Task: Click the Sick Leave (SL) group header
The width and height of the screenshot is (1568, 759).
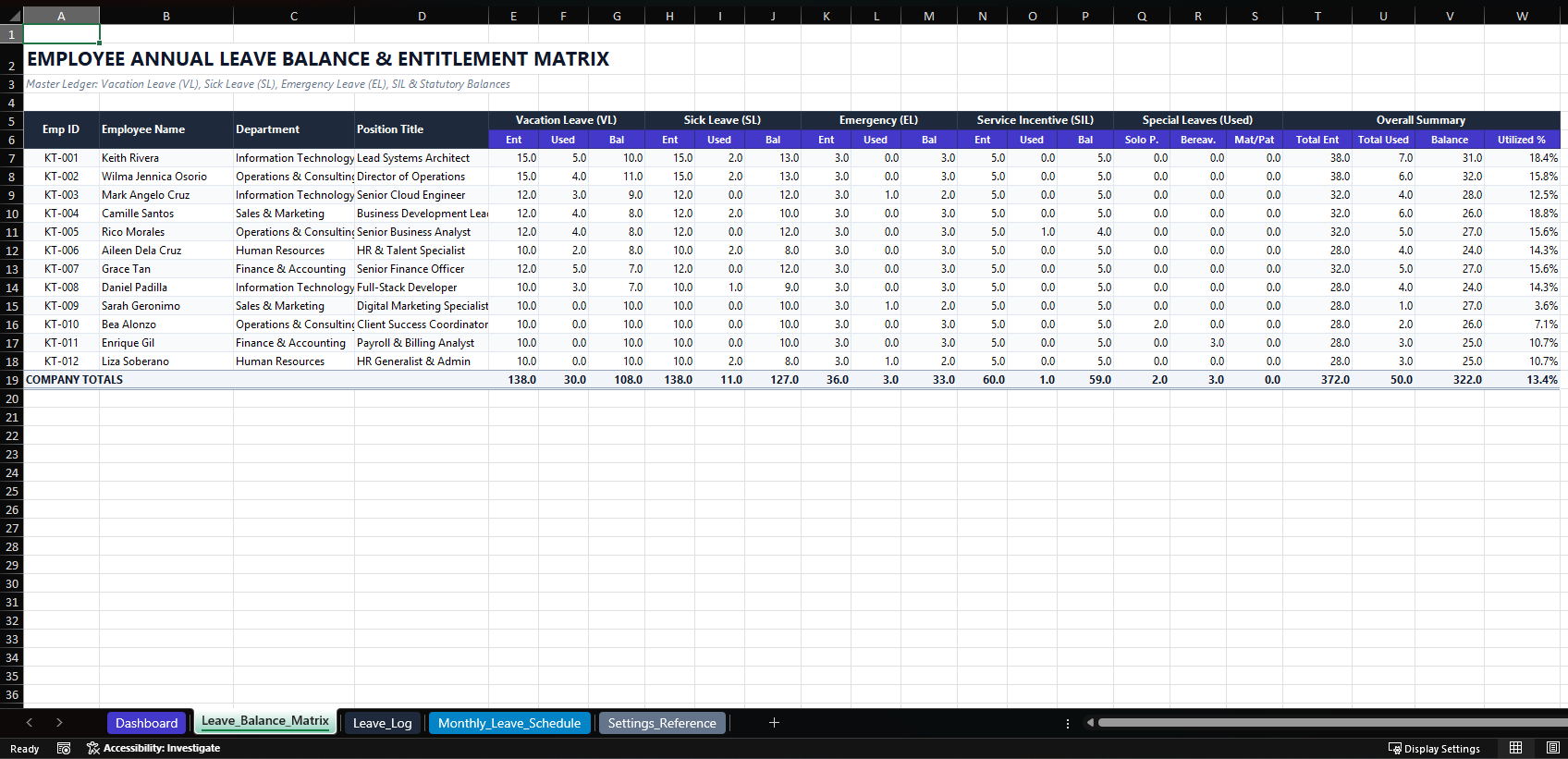Action: 722,120
